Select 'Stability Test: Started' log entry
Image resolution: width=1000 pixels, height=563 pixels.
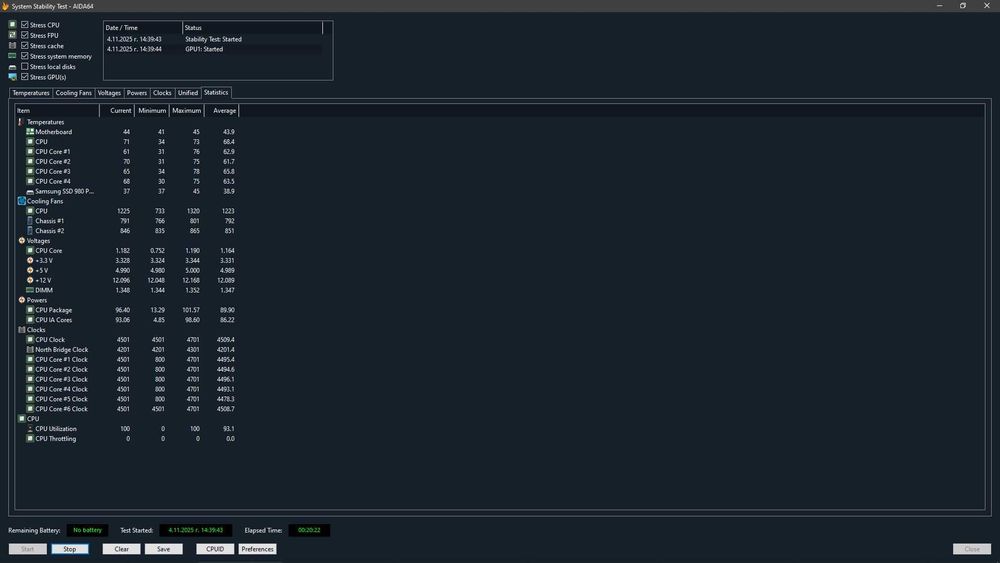click(x=214, y=39)
